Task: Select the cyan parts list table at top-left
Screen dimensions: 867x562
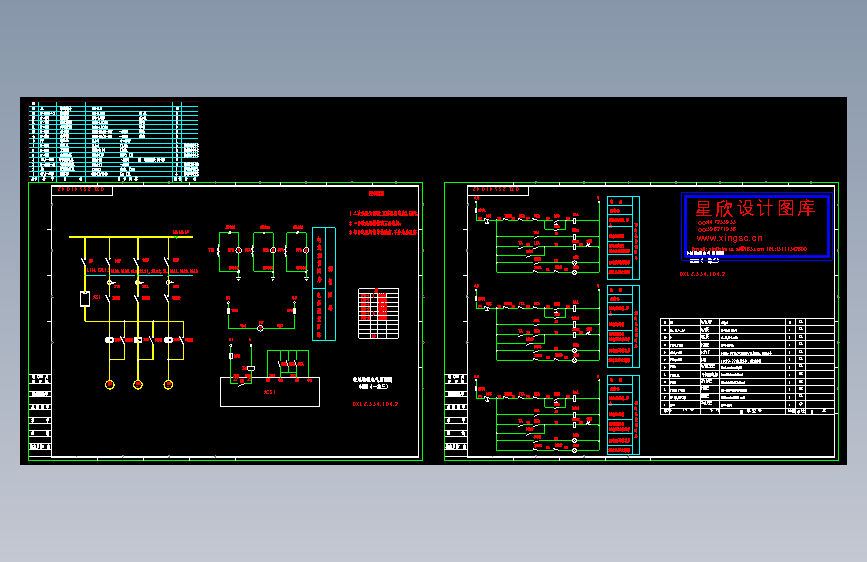Action: click(113, 141)
